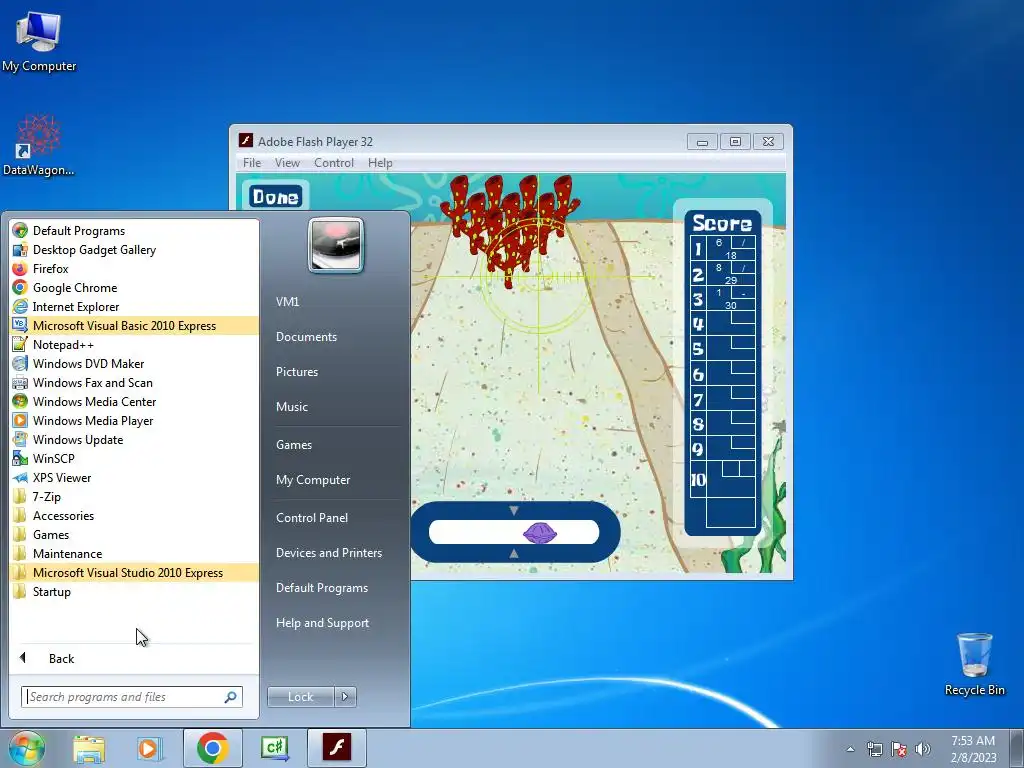Open Action Center flag icon
Image resolution: width=1024 pixels, height=768 pixels.
(899, 749)
